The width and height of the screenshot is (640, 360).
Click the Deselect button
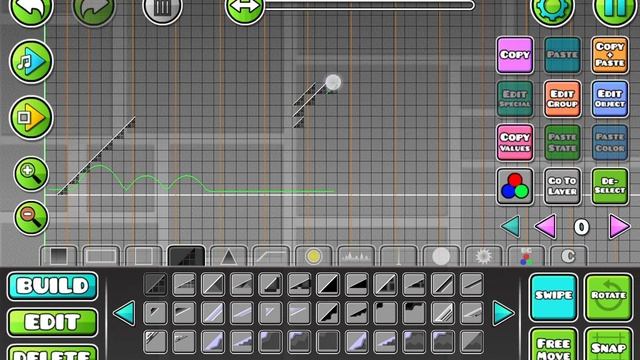click(x=610, y=187)
